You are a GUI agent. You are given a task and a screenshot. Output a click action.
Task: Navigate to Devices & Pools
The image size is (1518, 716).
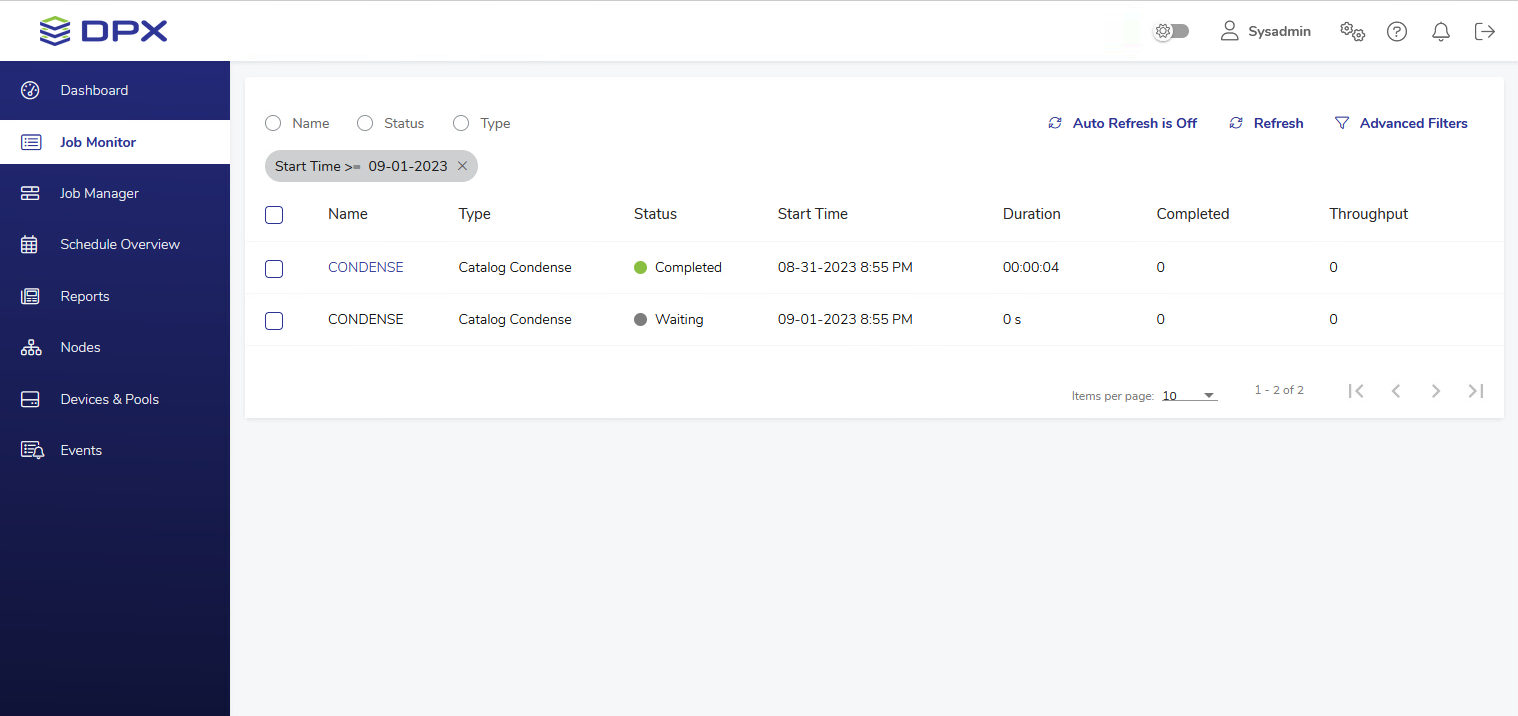point(109,399)
